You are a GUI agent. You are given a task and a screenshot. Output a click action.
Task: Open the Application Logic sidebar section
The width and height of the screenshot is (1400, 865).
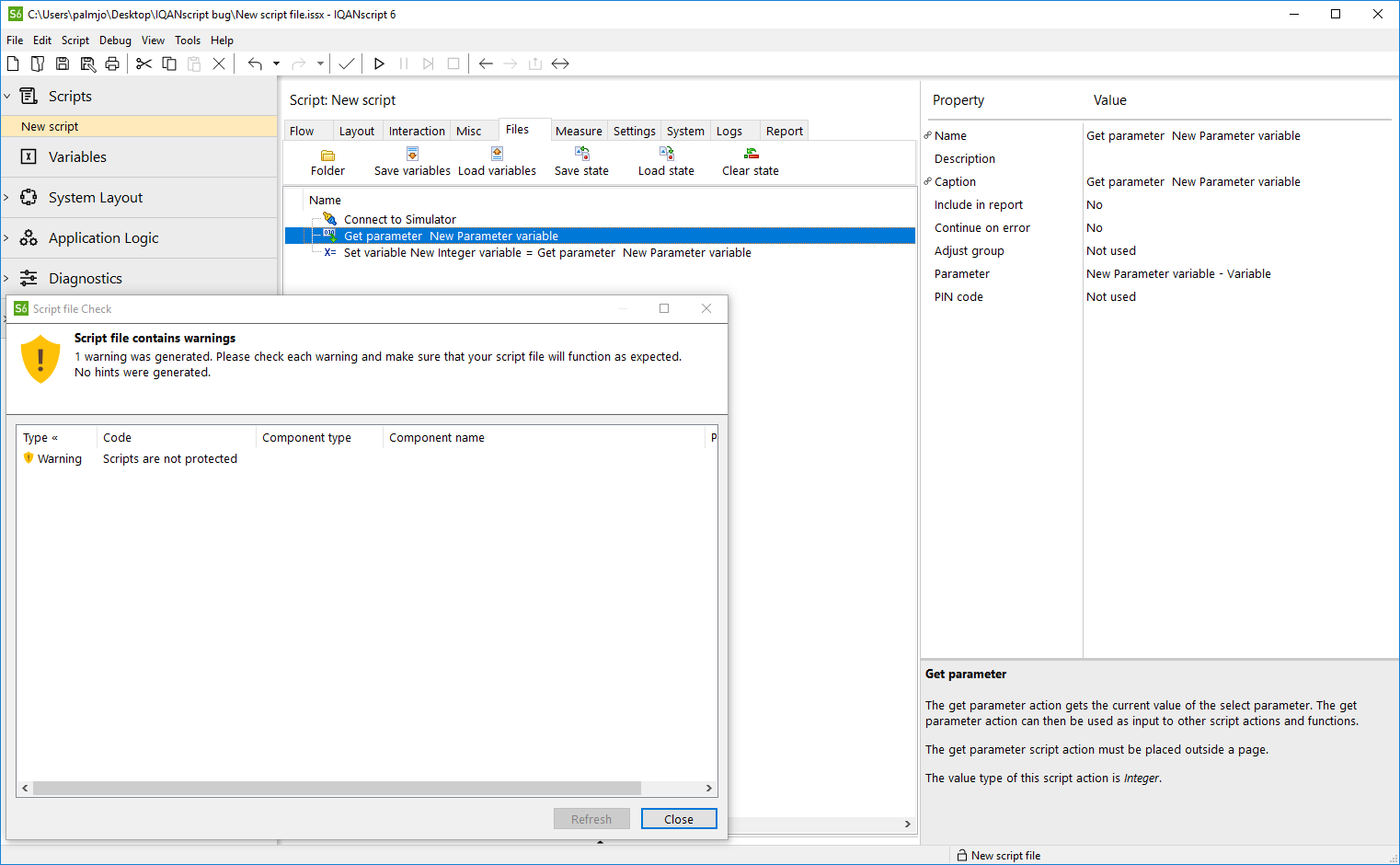point(139,238)
